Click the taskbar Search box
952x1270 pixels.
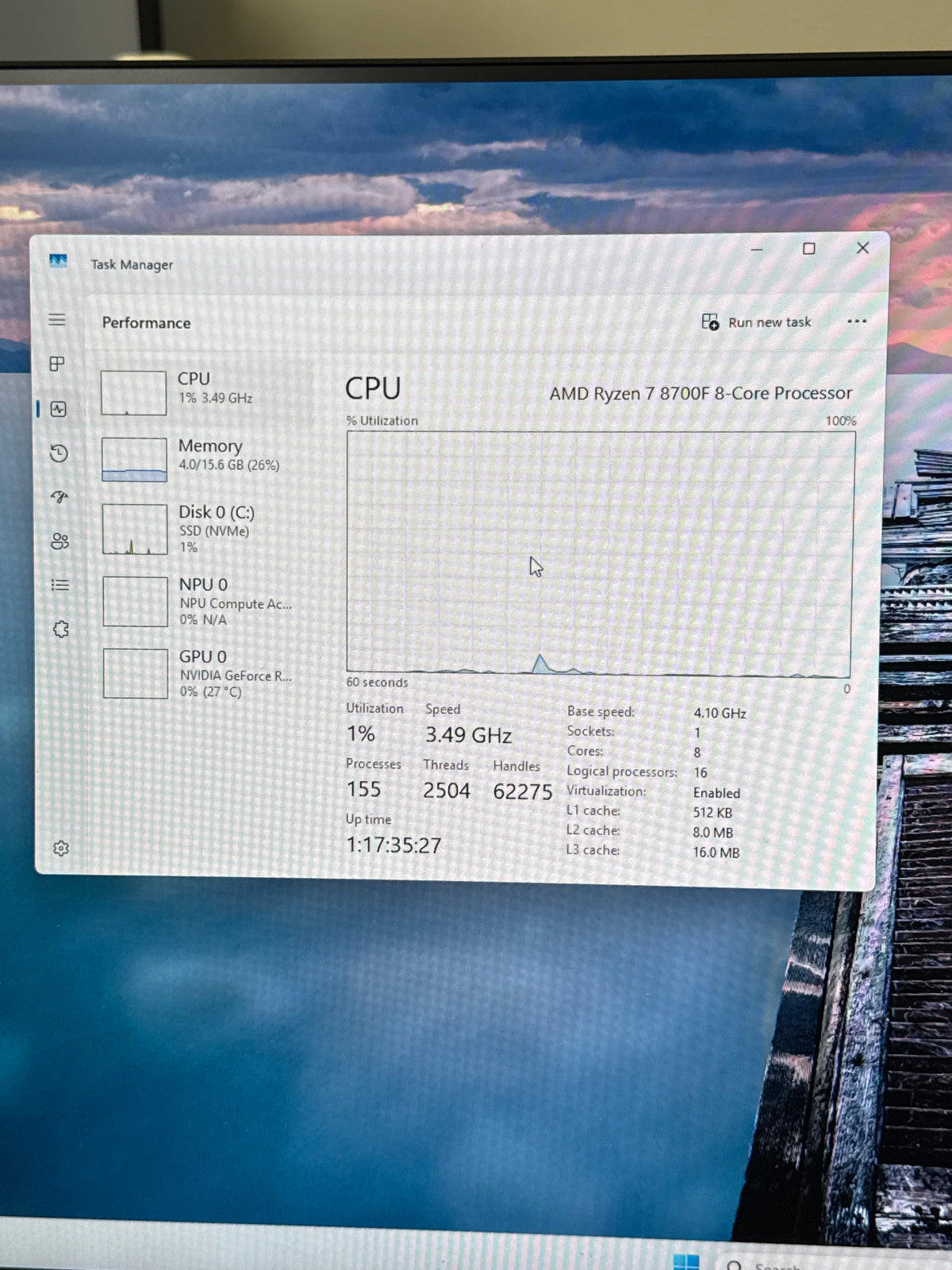click(x=833, y=1262)
